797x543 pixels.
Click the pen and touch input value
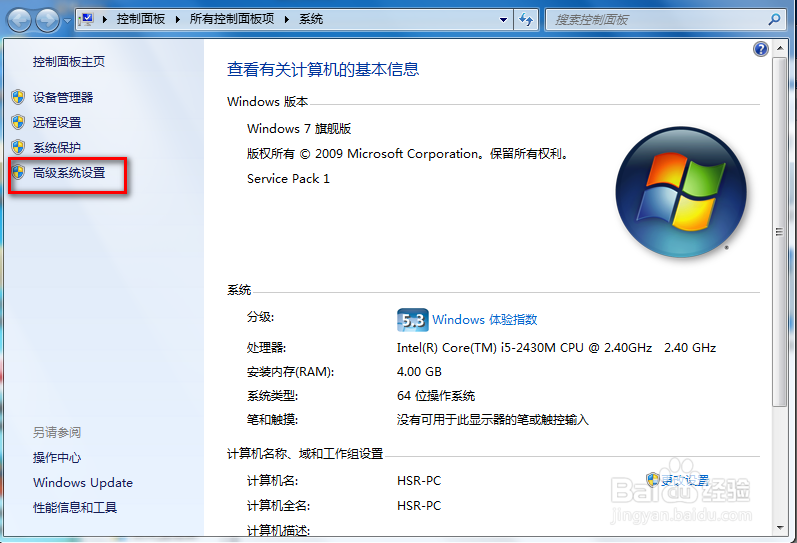[493, 420]
